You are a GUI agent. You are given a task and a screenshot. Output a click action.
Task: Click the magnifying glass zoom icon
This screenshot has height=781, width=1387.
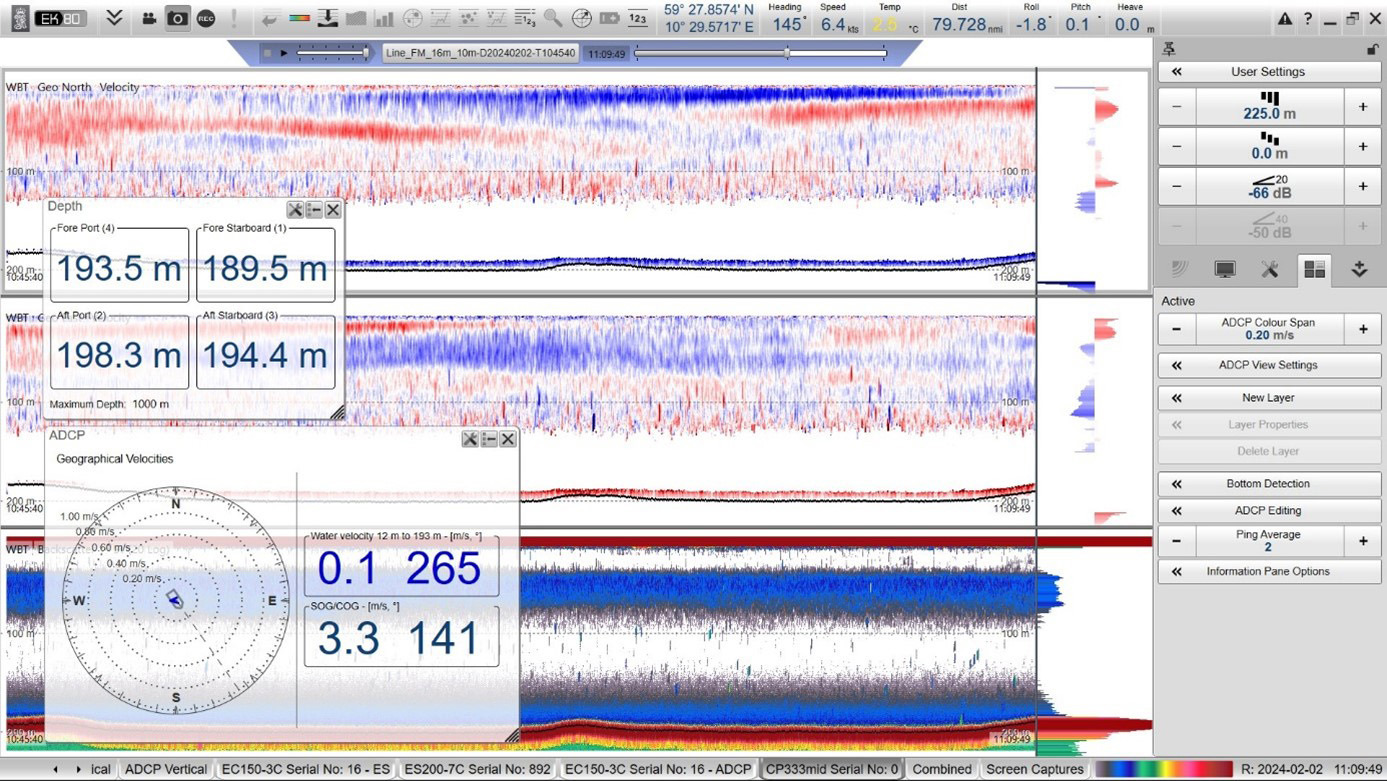[552, 18]
